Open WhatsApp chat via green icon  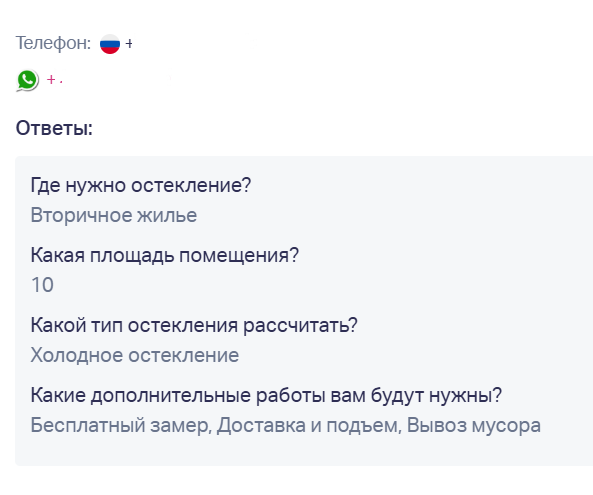28,80
